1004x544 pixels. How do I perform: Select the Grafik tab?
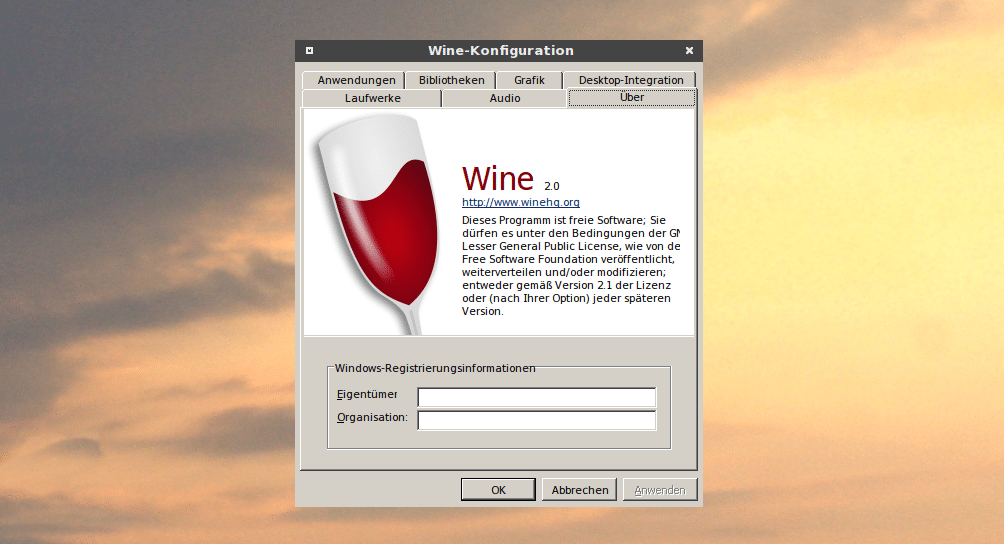529,80
